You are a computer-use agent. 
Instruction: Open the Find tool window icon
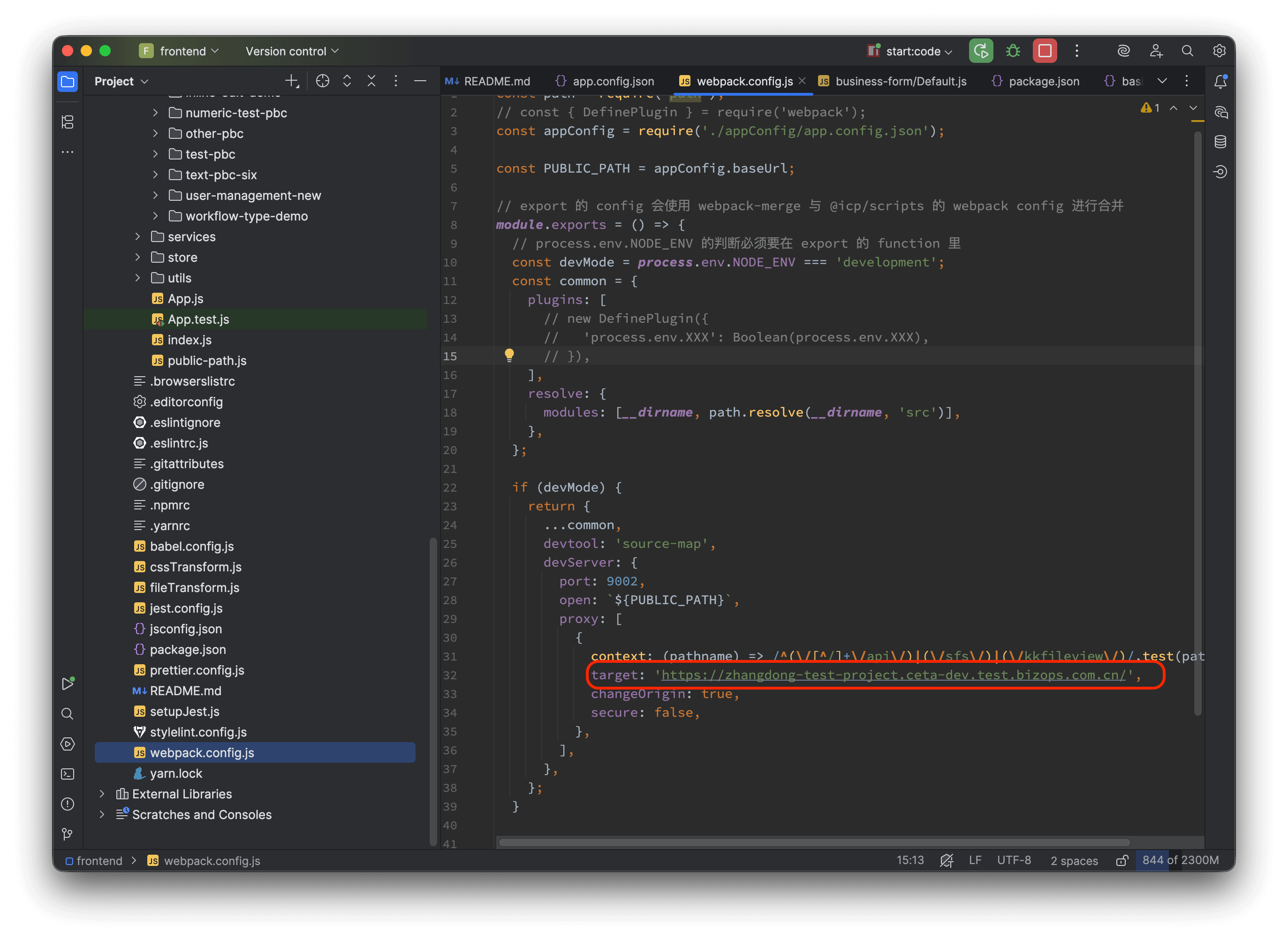coord(67,714)
